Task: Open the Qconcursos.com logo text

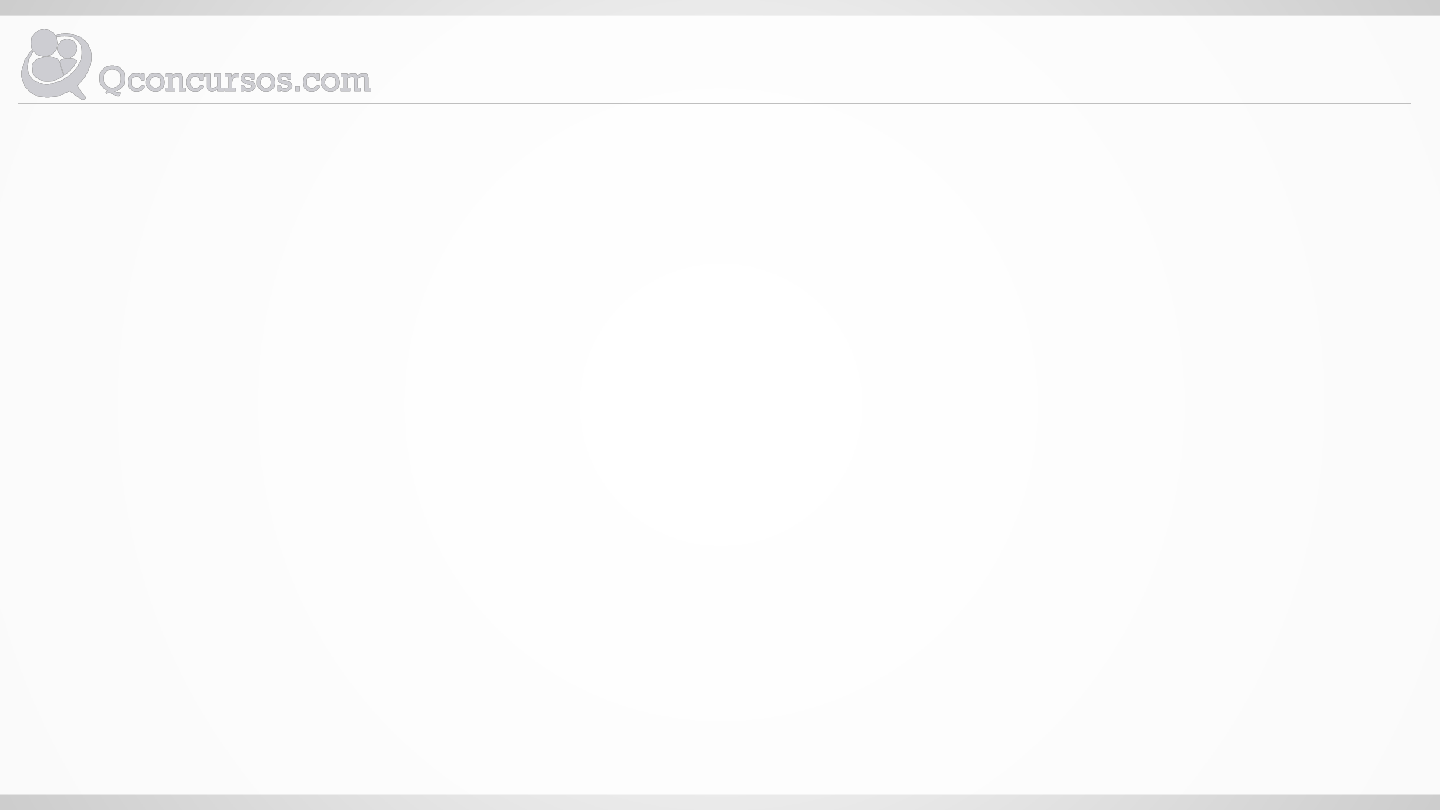Action: (235, 80)
